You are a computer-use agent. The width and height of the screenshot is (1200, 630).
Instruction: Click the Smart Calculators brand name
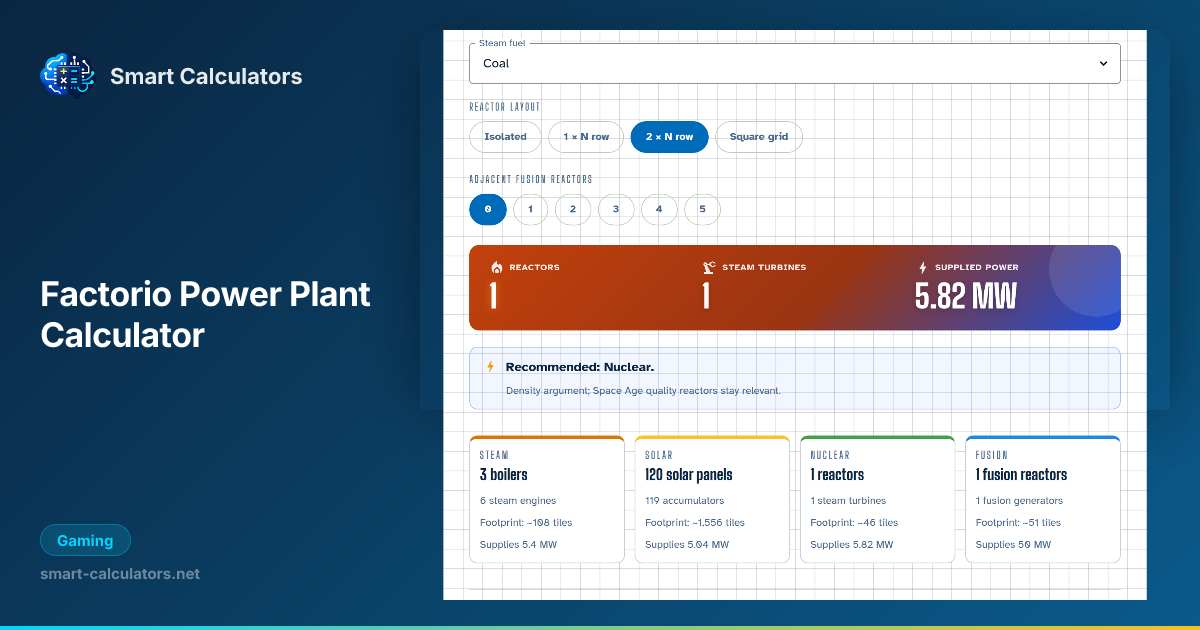[206, 76]
